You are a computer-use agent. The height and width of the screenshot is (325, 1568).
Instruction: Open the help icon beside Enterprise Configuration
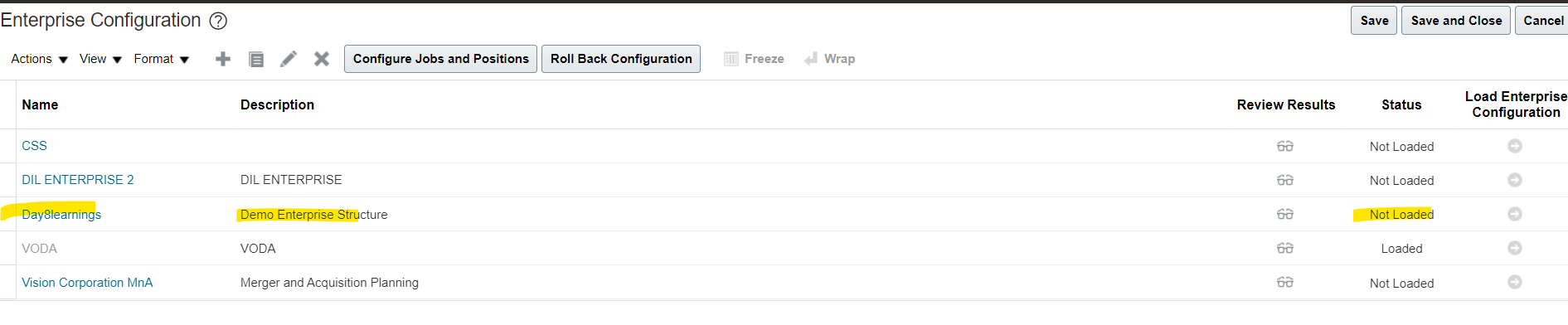tap(218, 21)
